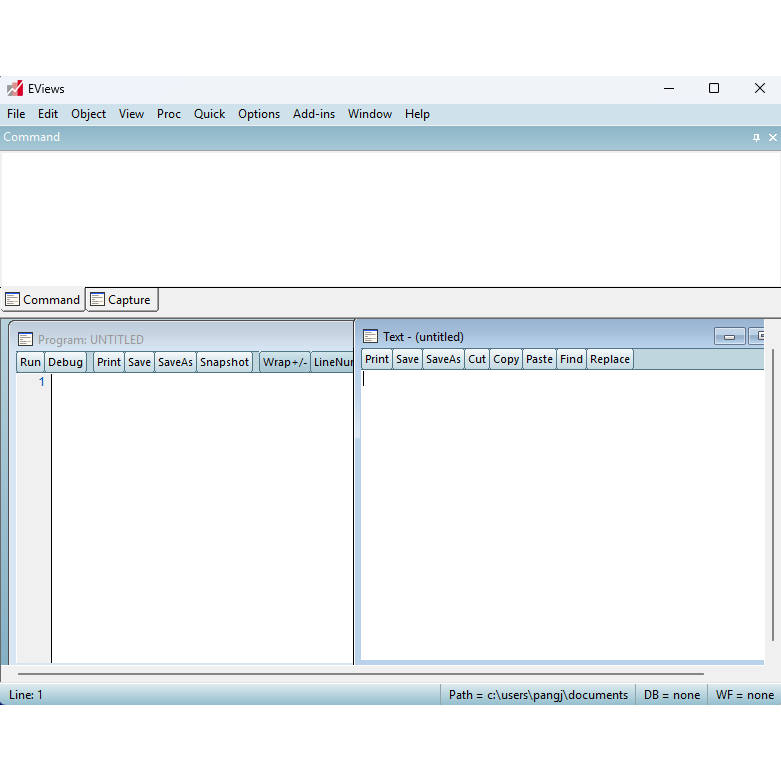Switch to the Capture tab
Screen dimensions: 781x781
tap(121, 300)
